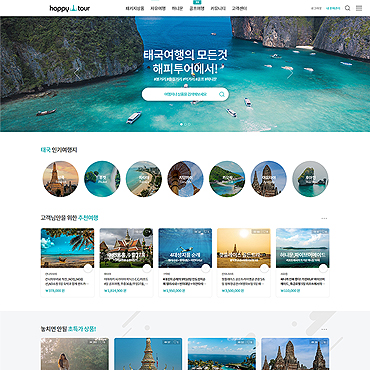This screenshot has width=370, height=370.
Task: Show previous hero banner with left arrow
Action: [77, 73]
